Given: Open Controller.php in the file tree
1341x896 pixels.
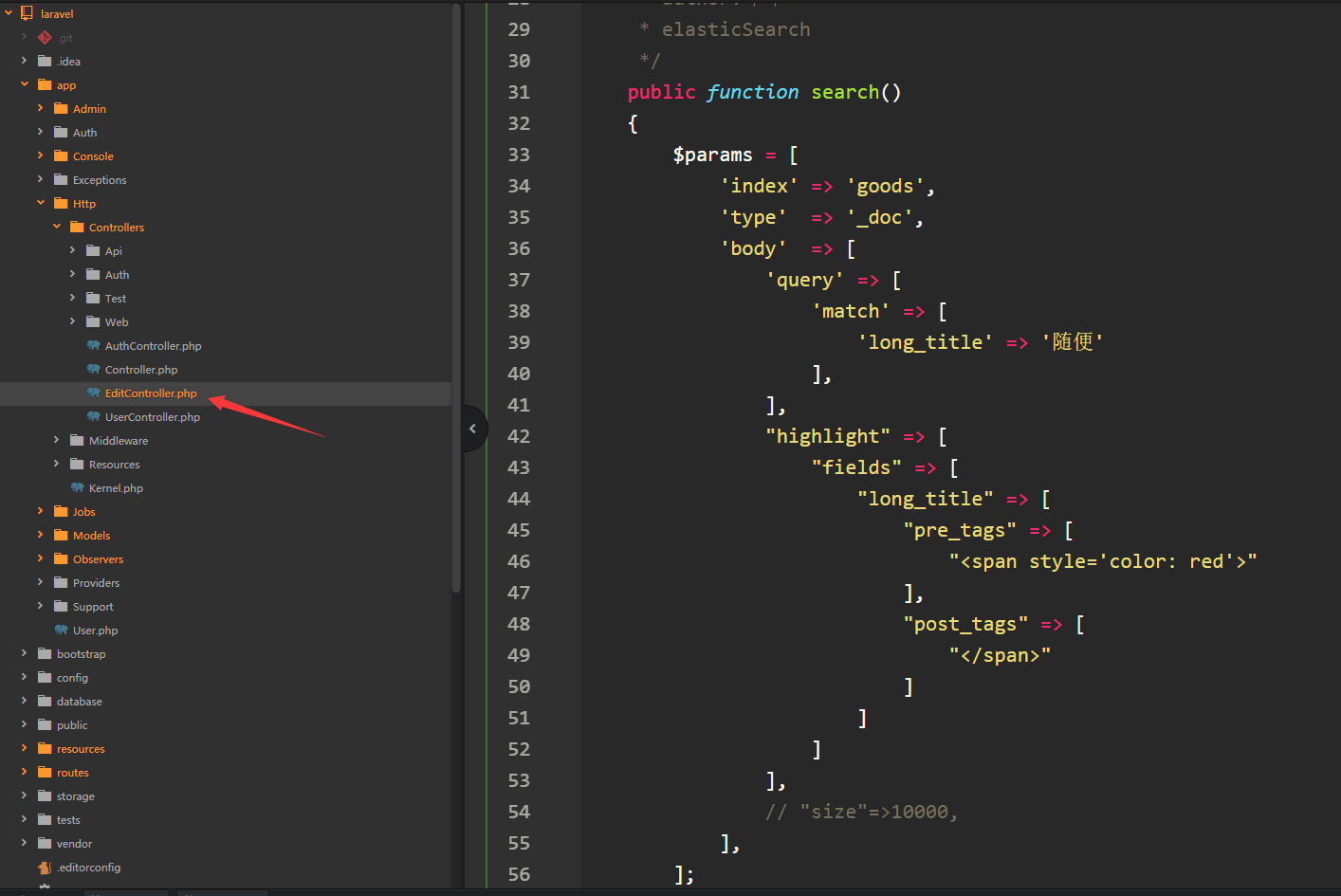Looking at the screenshot, I should 141,370.
